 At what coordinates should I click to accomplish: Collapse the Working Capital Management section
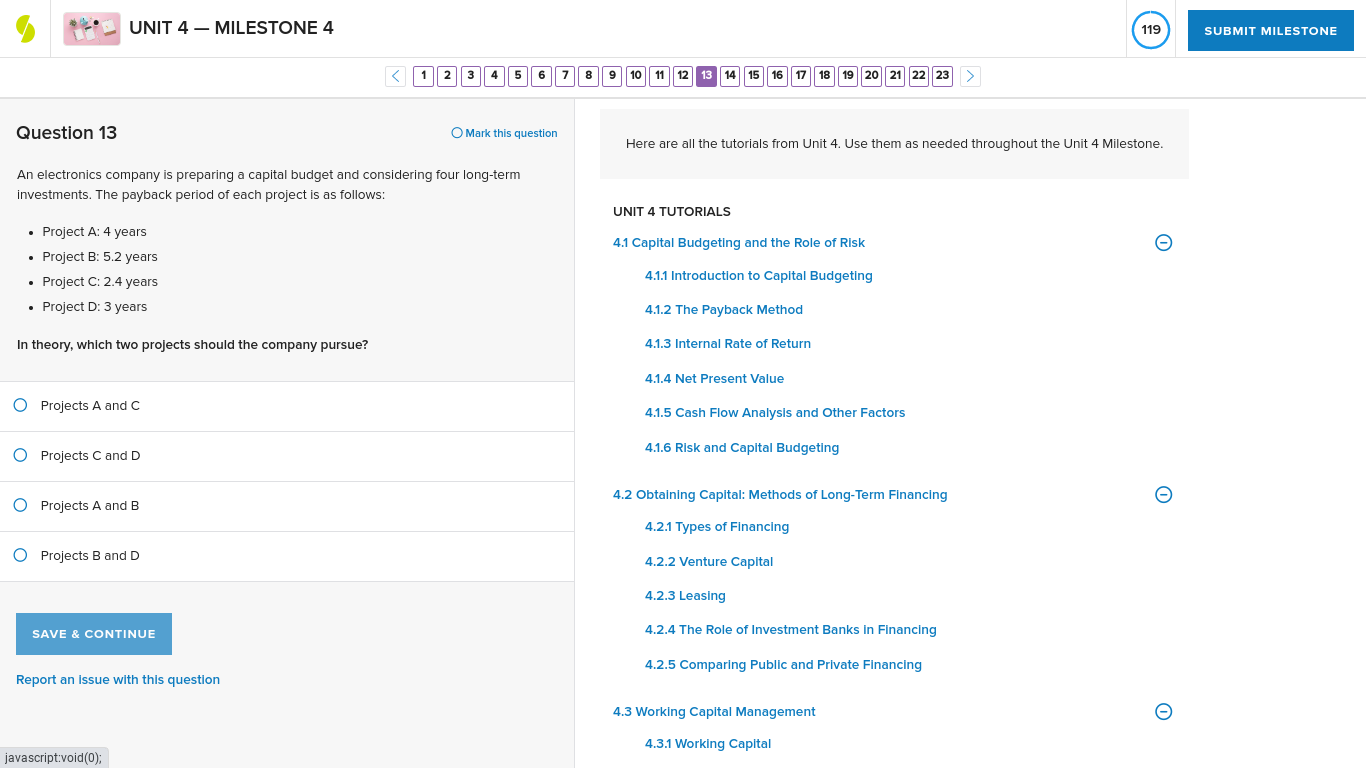(x=1163, y=711)
